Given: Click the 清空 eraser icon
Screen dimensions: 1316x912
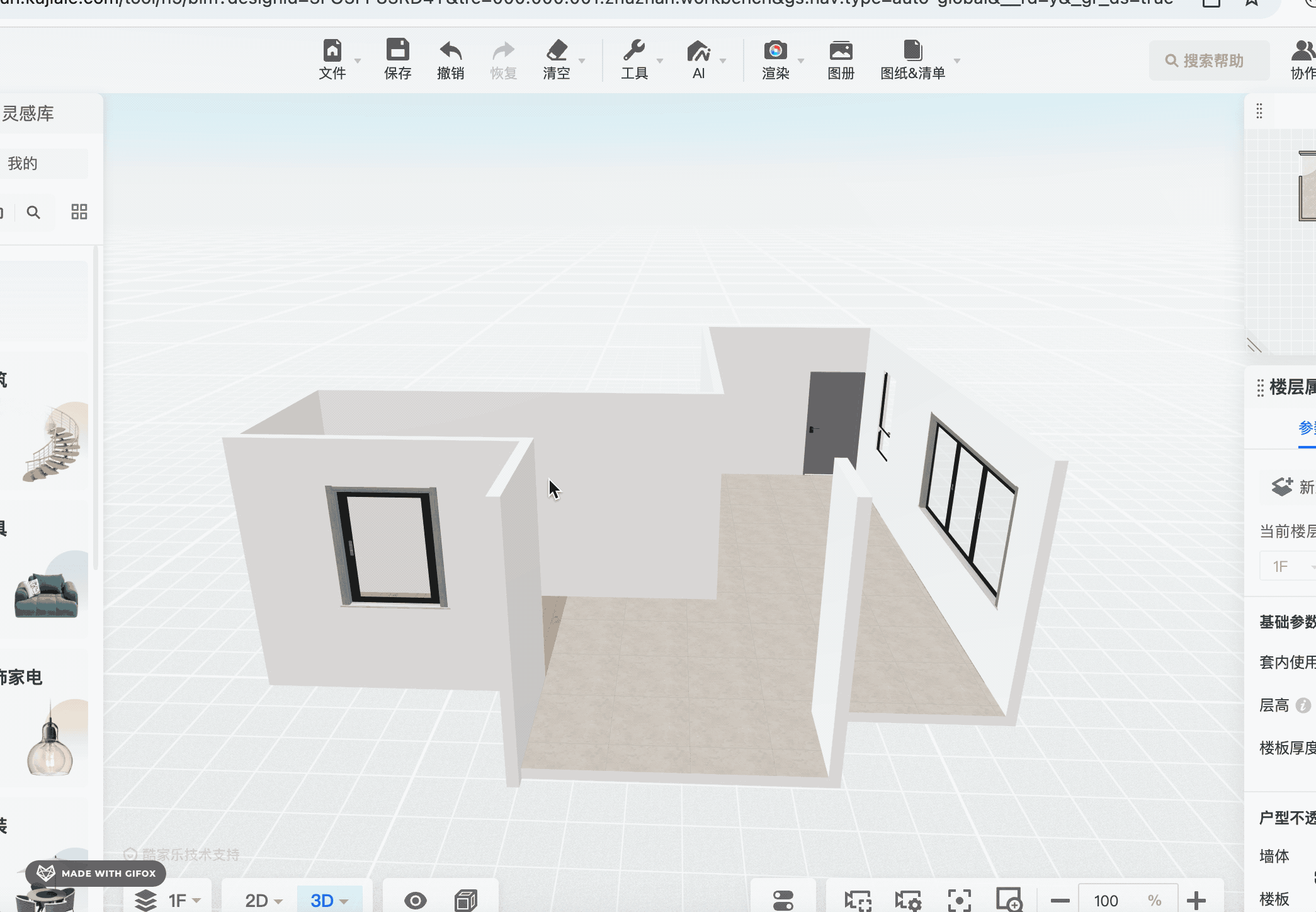Looking at the screenshot, I should pos(557,50).
